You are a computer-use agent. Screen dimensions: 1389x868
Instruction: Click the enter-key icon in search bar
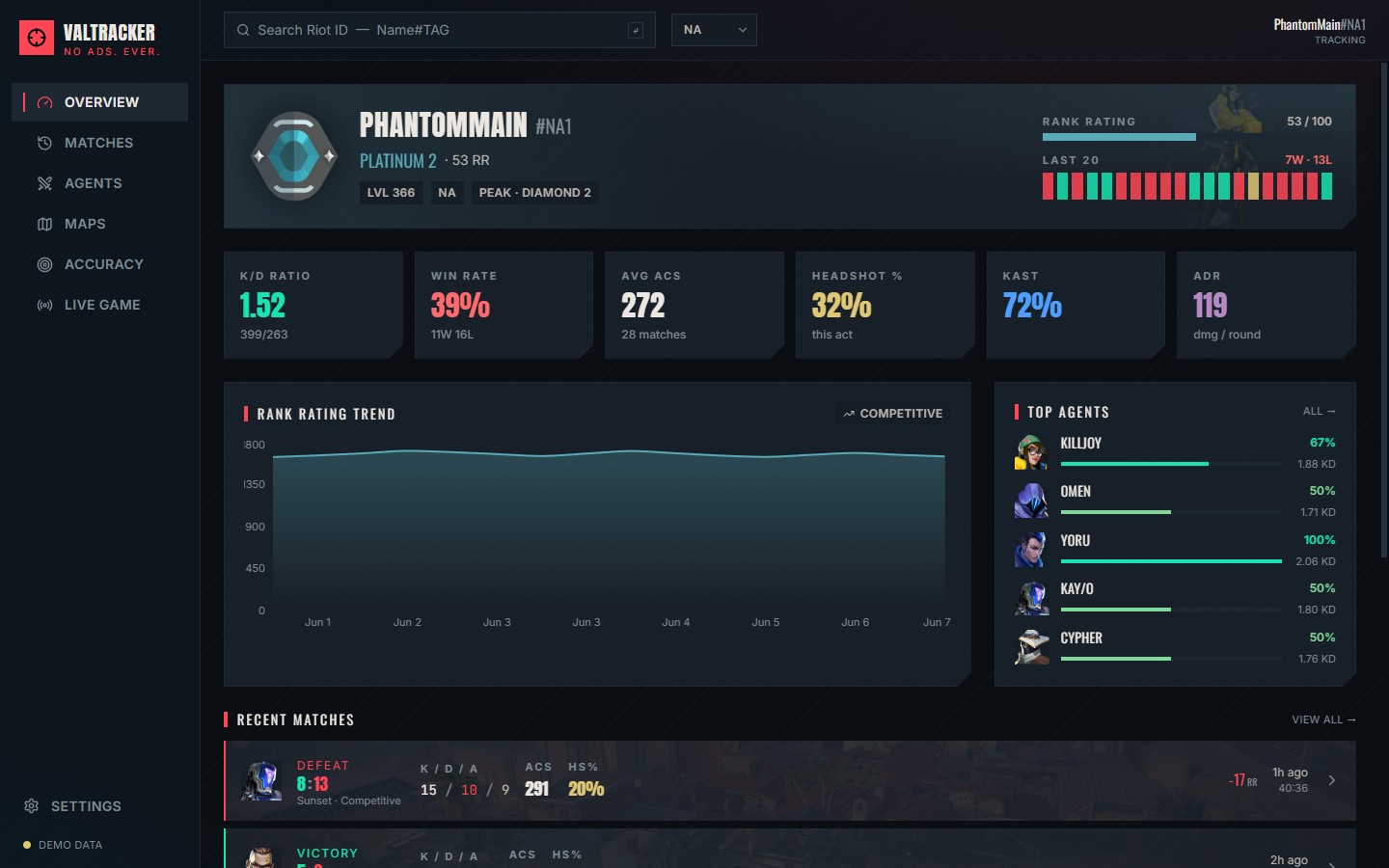click(x=636, y=30)
